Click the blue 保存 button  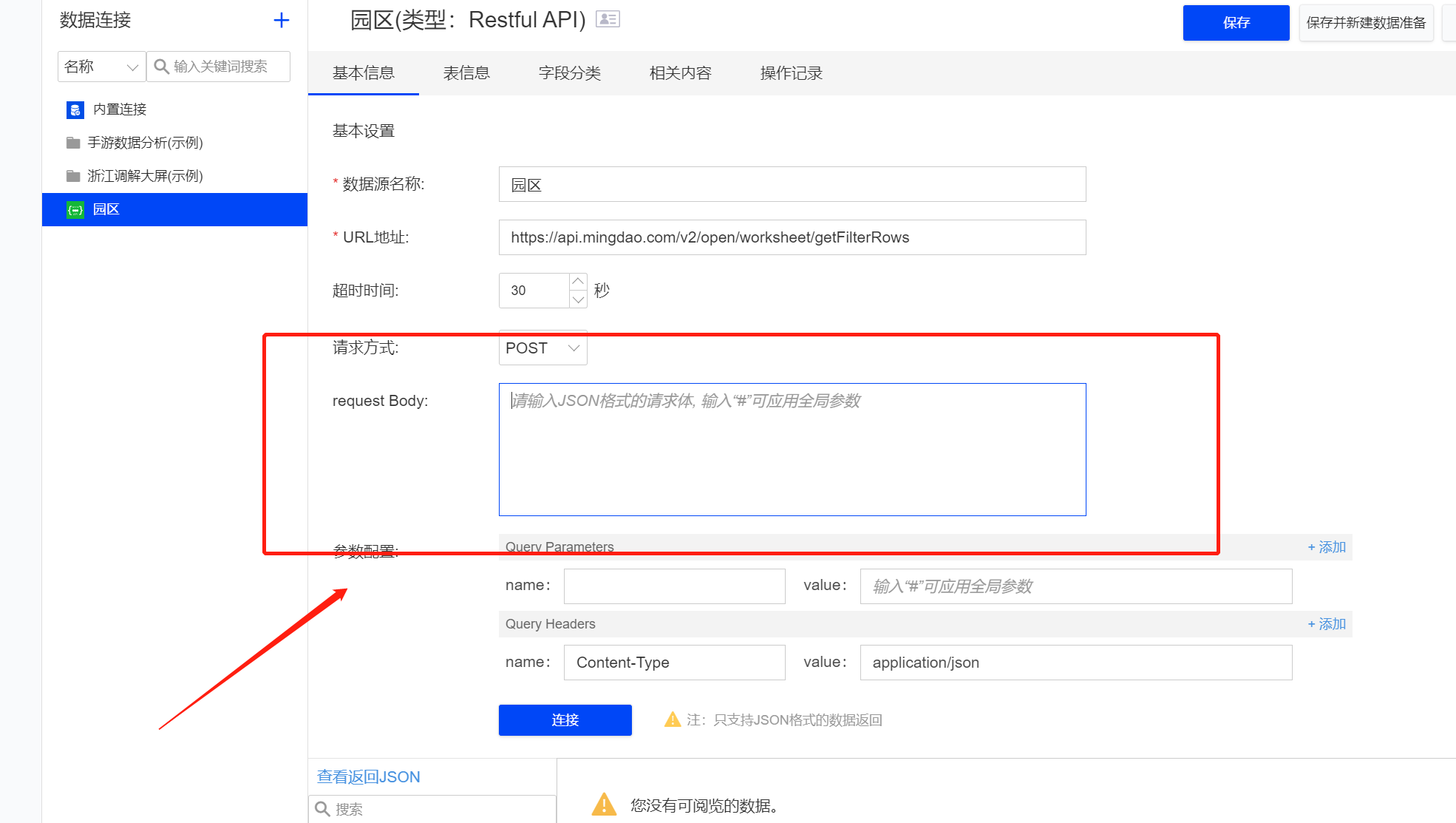click(1235, 23)
